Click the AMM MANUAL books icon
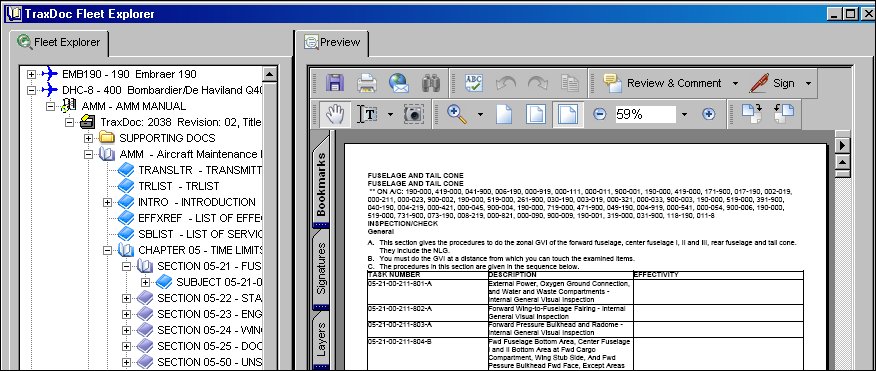This screenshot has width=876, height=371. tap(69, 106)
